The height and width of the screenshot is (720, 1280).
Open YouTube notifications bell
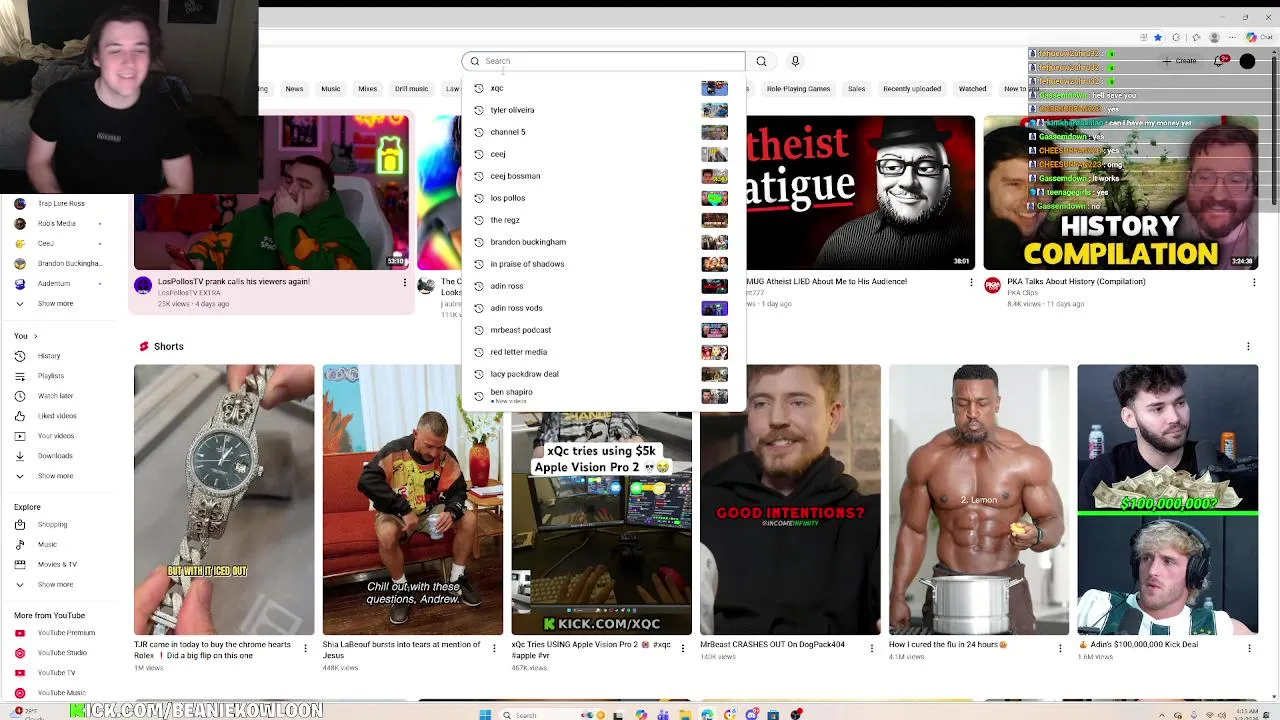pyautogui.click(x=1219, y=61)
